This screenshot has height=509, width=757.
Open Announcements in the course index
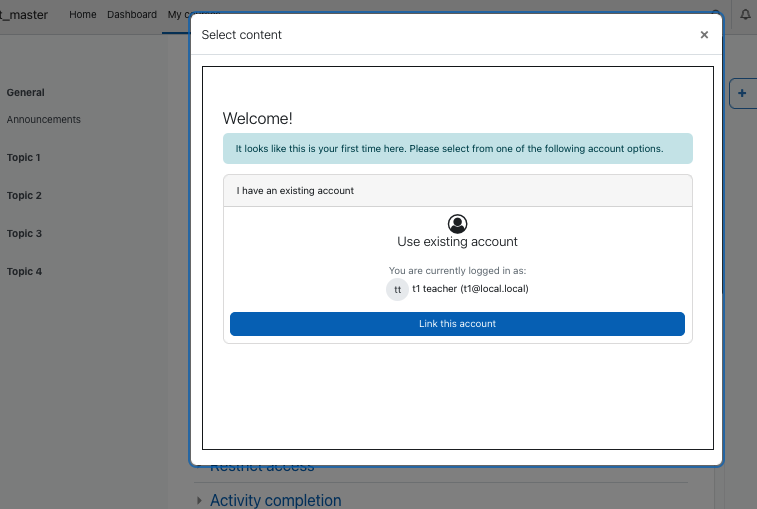[x=43, y=119]
